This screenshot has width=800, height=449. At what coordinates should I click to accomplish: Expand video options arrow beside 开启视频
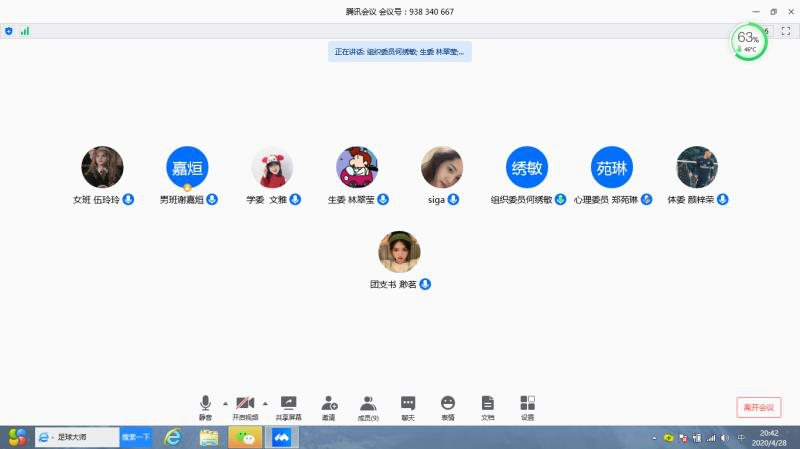[x=265, y=403]
